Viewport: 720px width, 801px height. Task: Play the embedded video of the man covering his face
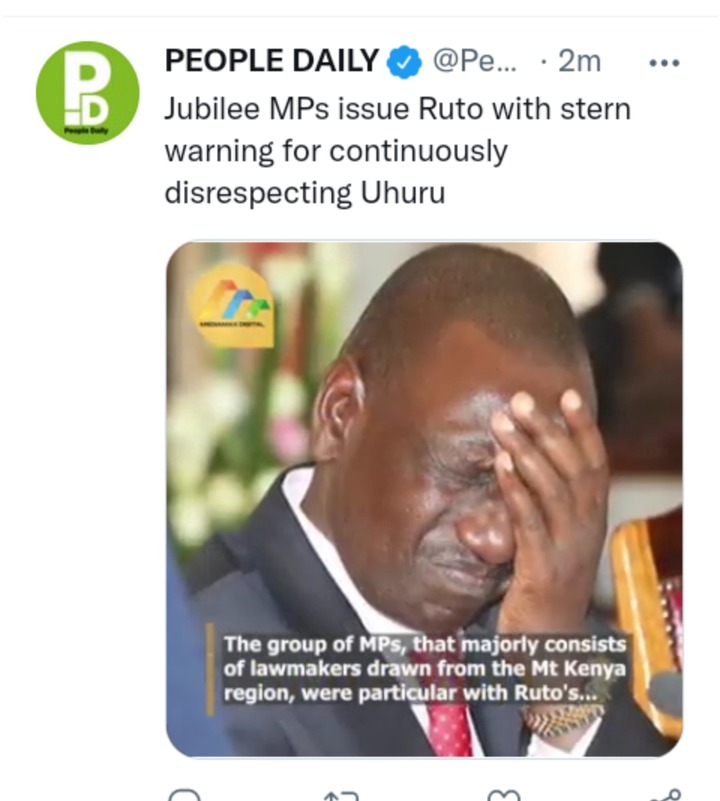pyautogui.click(x=424, y=499)
